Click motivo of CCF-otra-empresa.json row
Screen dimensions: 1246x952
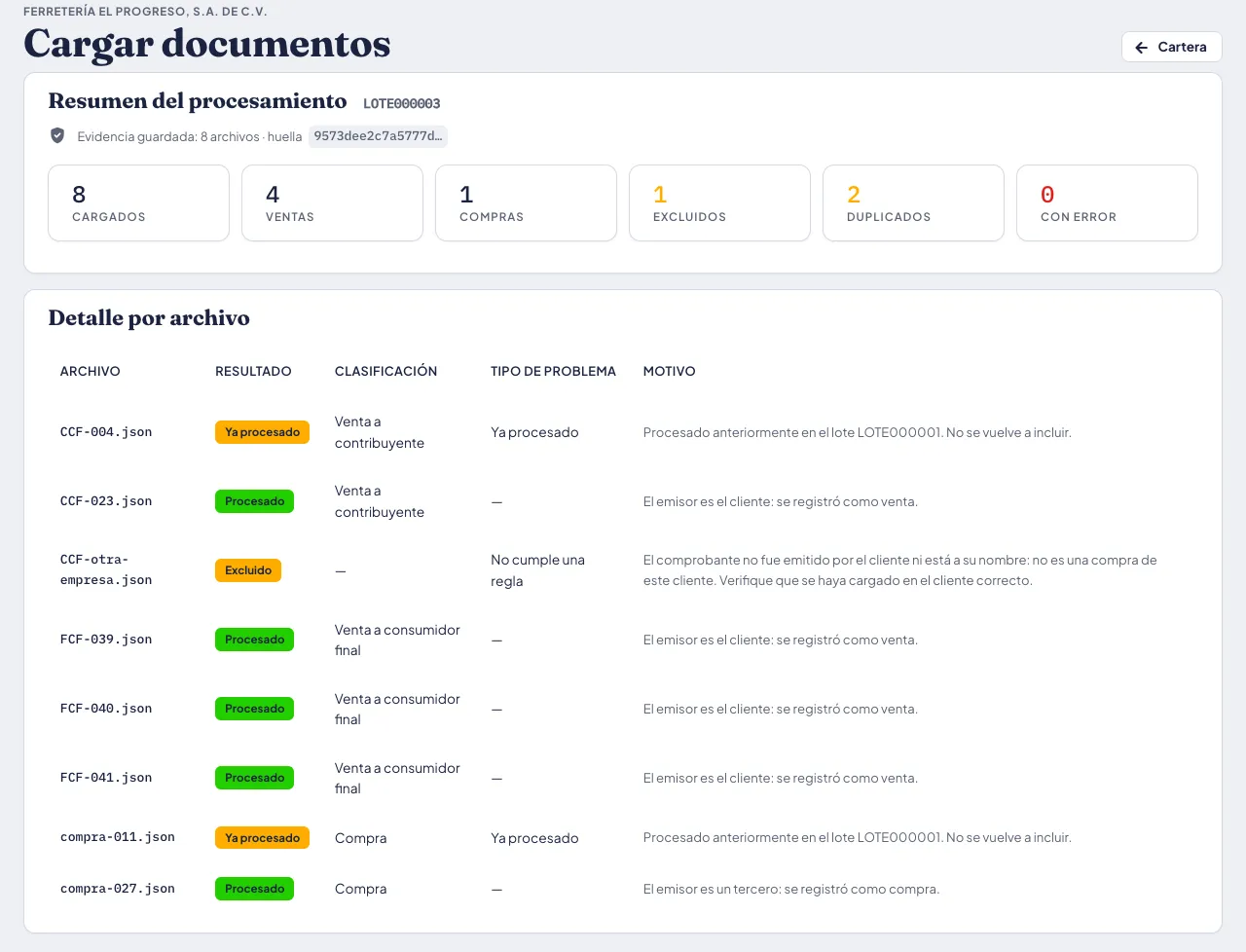tap(900, 570)
